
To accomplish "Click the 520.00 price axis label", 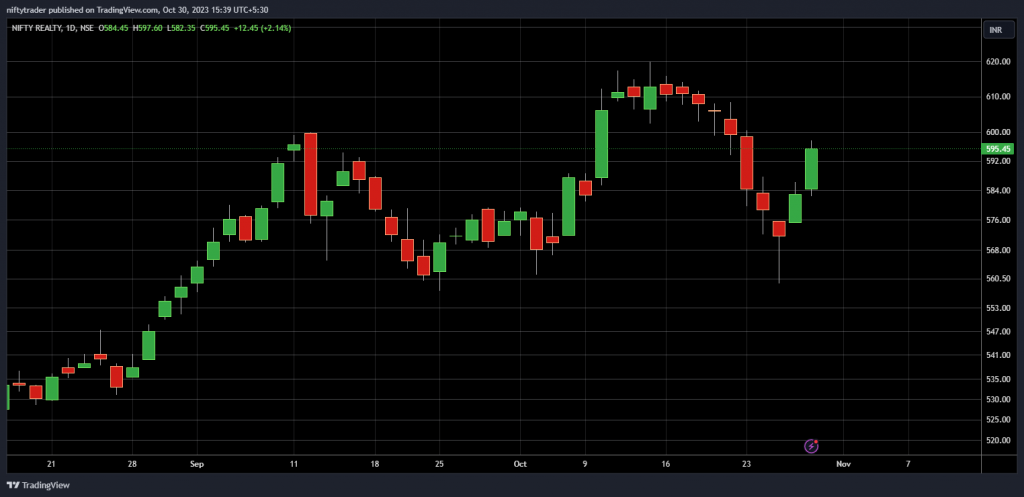I will (x=1000, y=440).
